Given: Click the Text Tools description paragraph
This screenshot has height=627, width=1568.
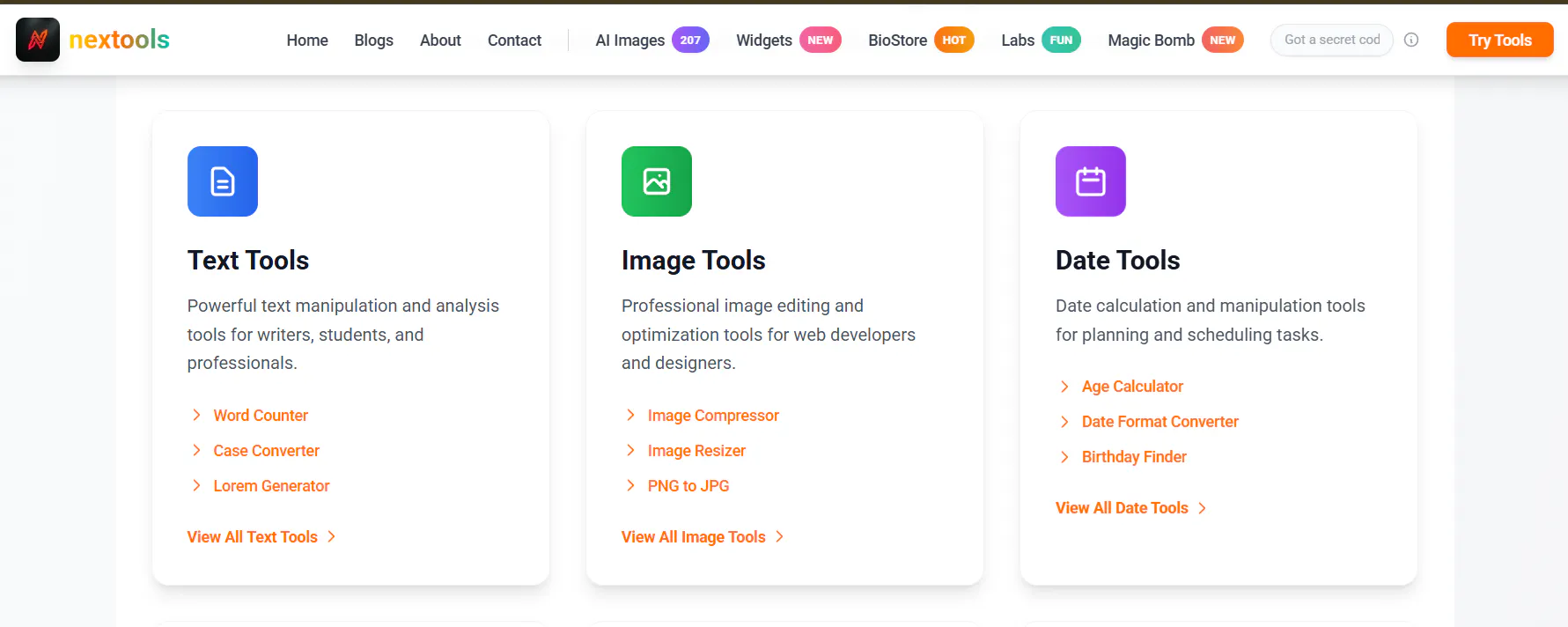Looking at the screenshot, I should [343, 335].
